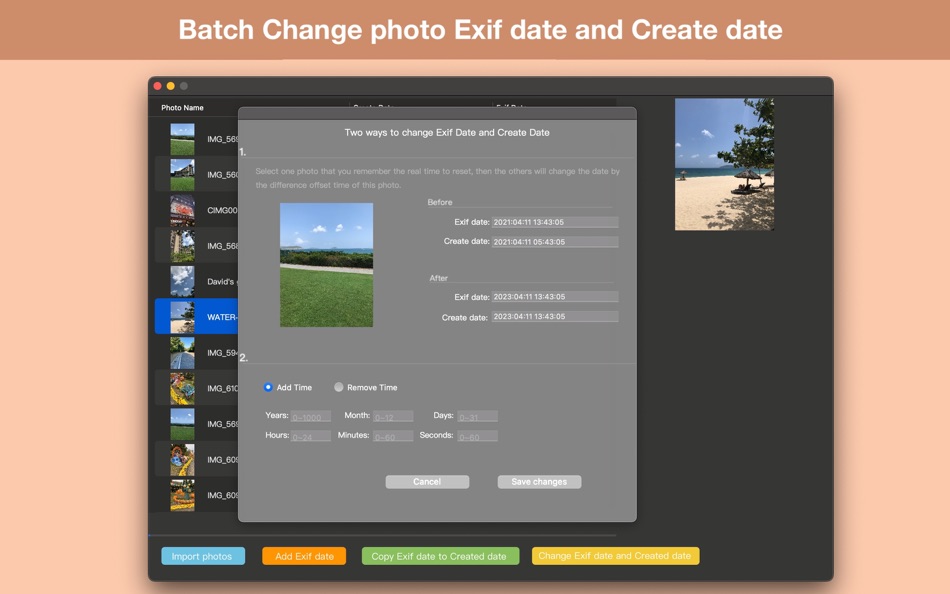950x594 pixels.
Task: Select the Remove Time option
Action: pos(338,387)
